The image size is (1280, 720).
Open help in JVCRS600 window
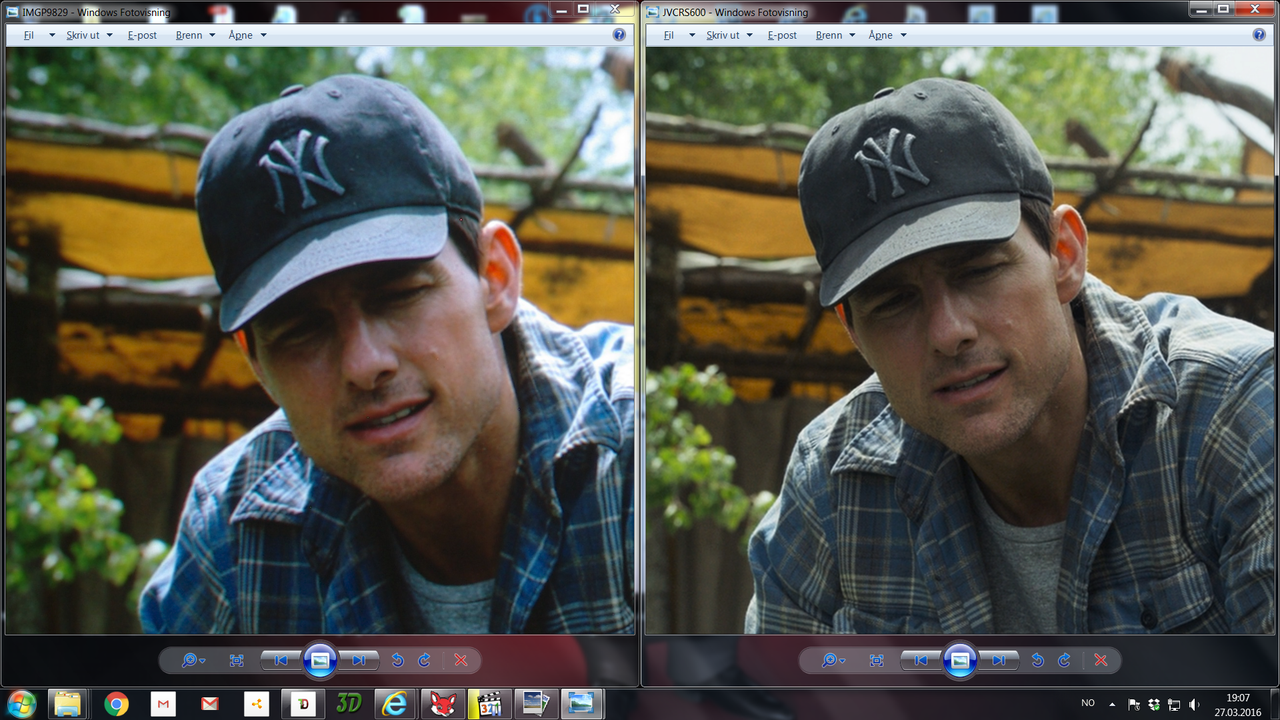click(x=1259, y=35)
